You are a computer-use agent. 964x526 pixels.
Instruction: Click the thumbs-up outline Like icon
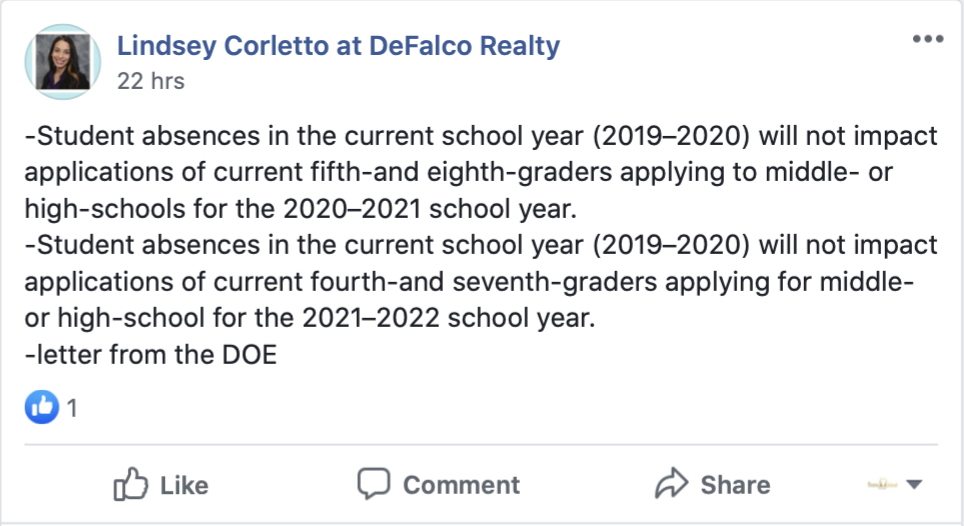(130, 484)
